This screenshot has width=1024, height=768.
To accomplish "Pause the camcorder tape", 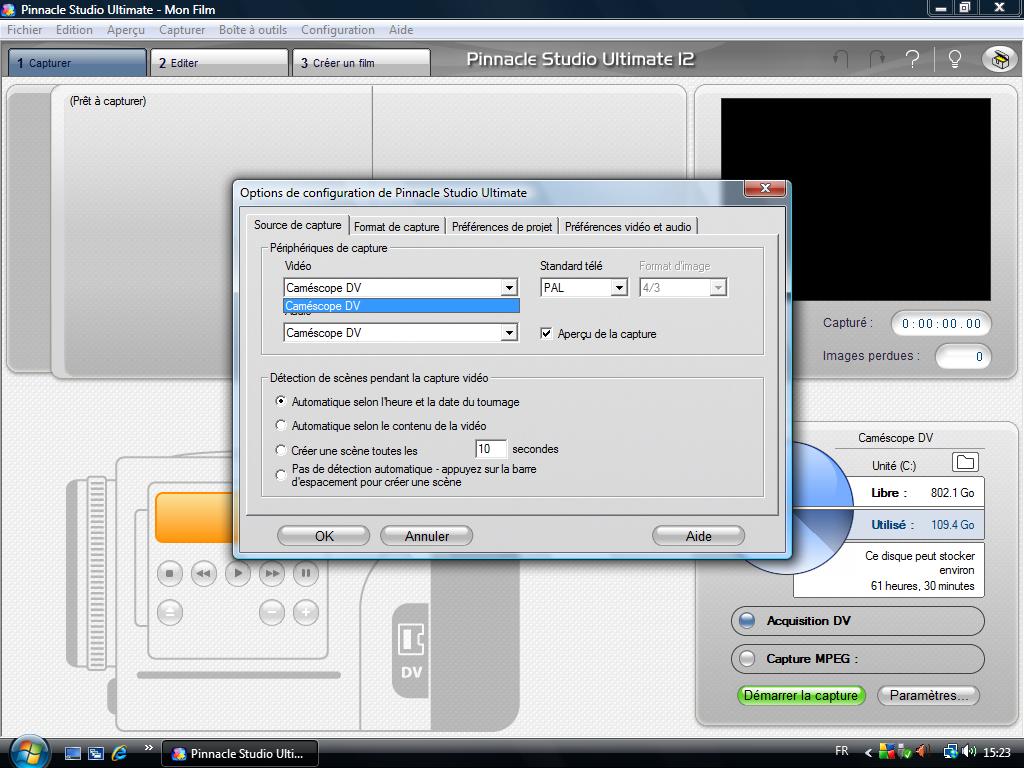I will pyautogui.click(x=306, y=573).
